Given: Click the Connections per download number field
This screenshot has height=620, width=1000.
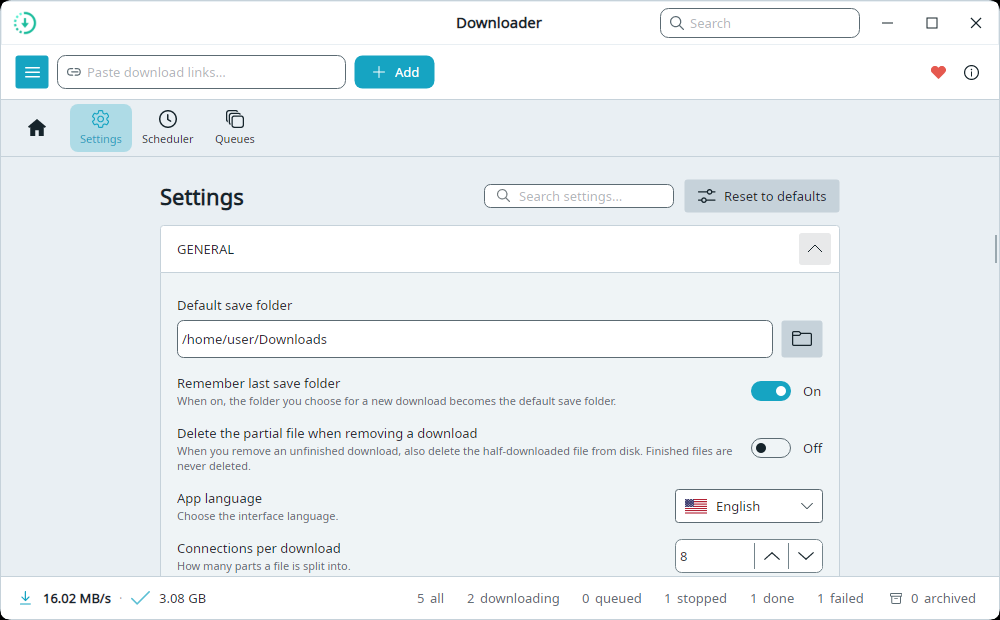Looking at the screenshot, I should pyautogui.click(x=715, y=556).
